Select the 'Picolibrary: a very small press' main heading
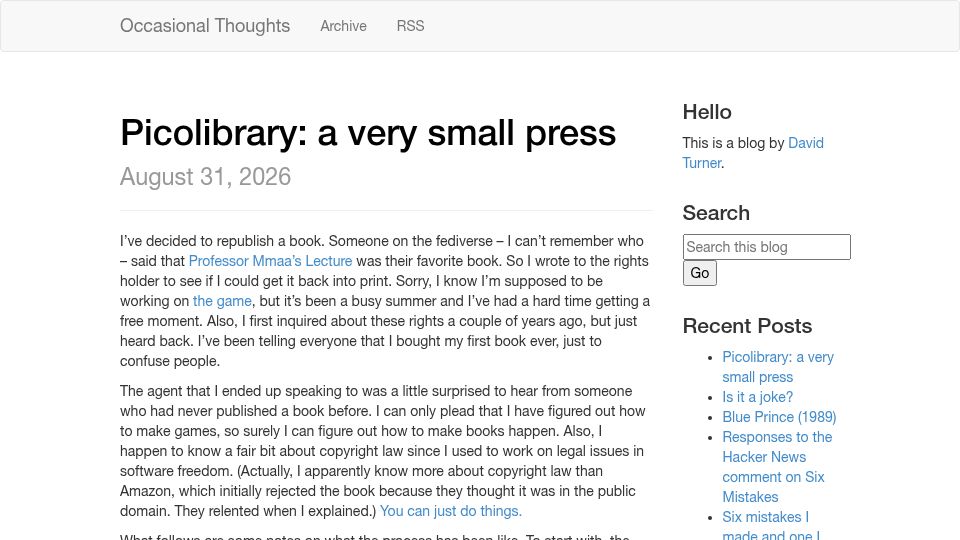The width and height of the screenshot is (960, 540). click(x=368, y=133)
